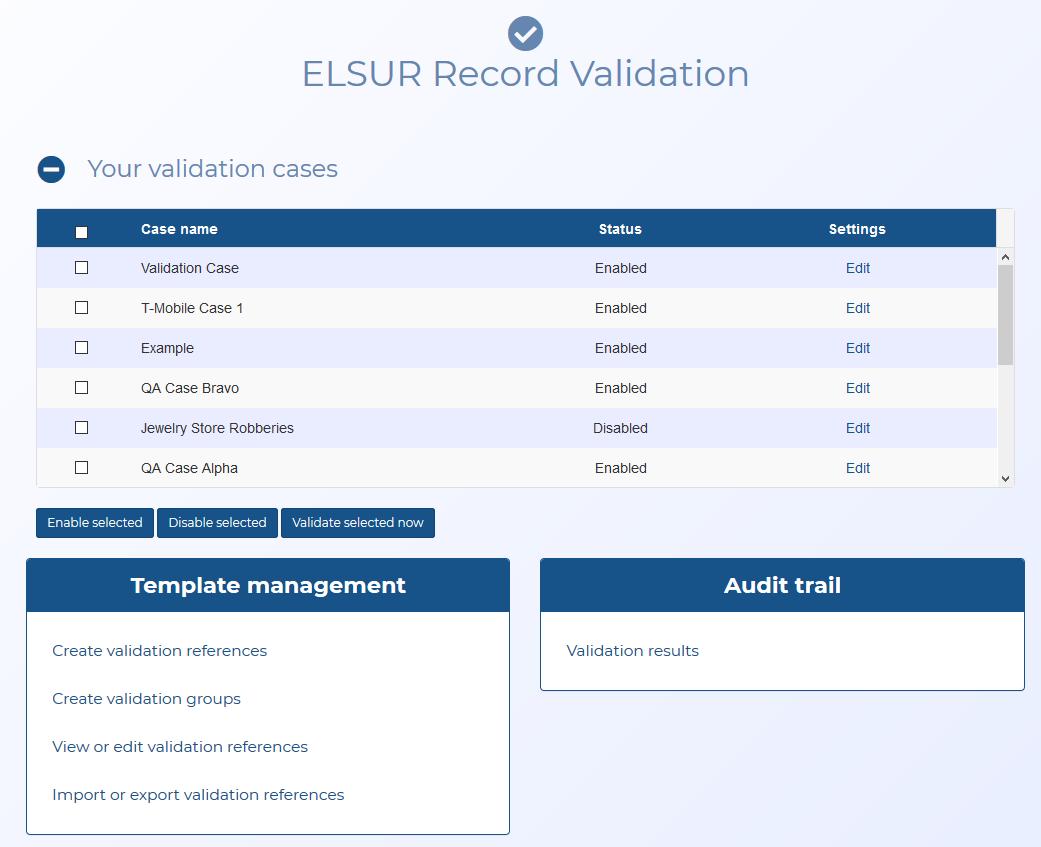Select the T-Mobile Case 1 checkbox
Image resolution: width=1041 pixels, height=847 pixels.
tap(82, 308)
